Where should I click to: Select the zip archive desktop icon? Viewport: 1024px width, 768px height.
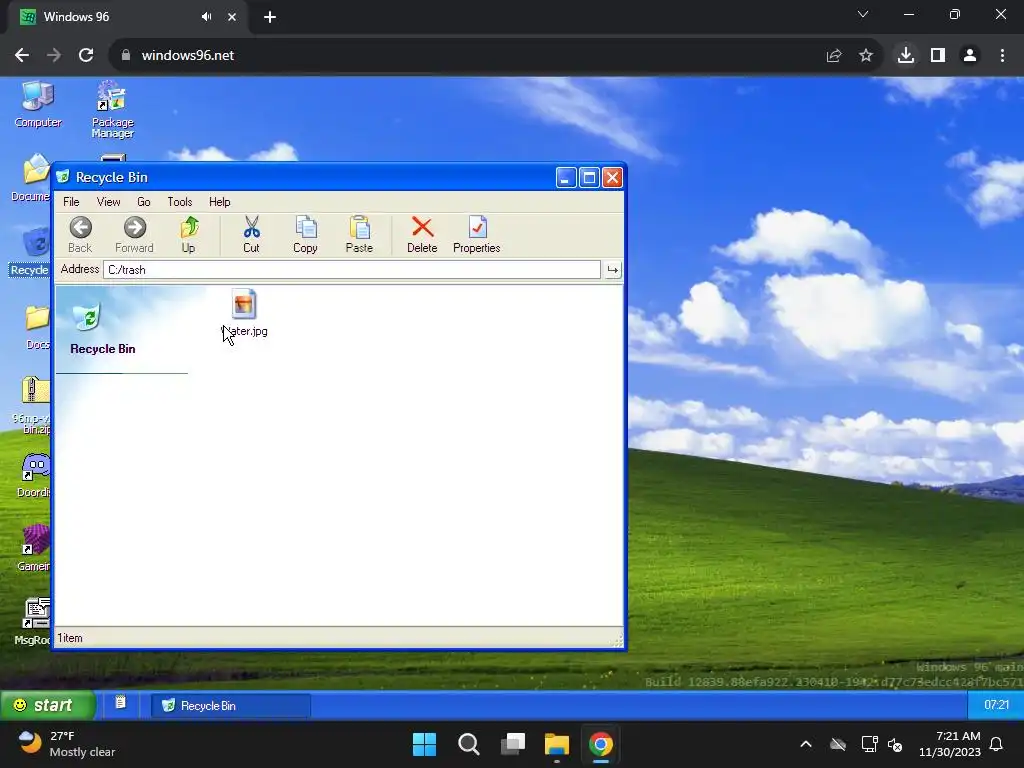click(33, 405)
